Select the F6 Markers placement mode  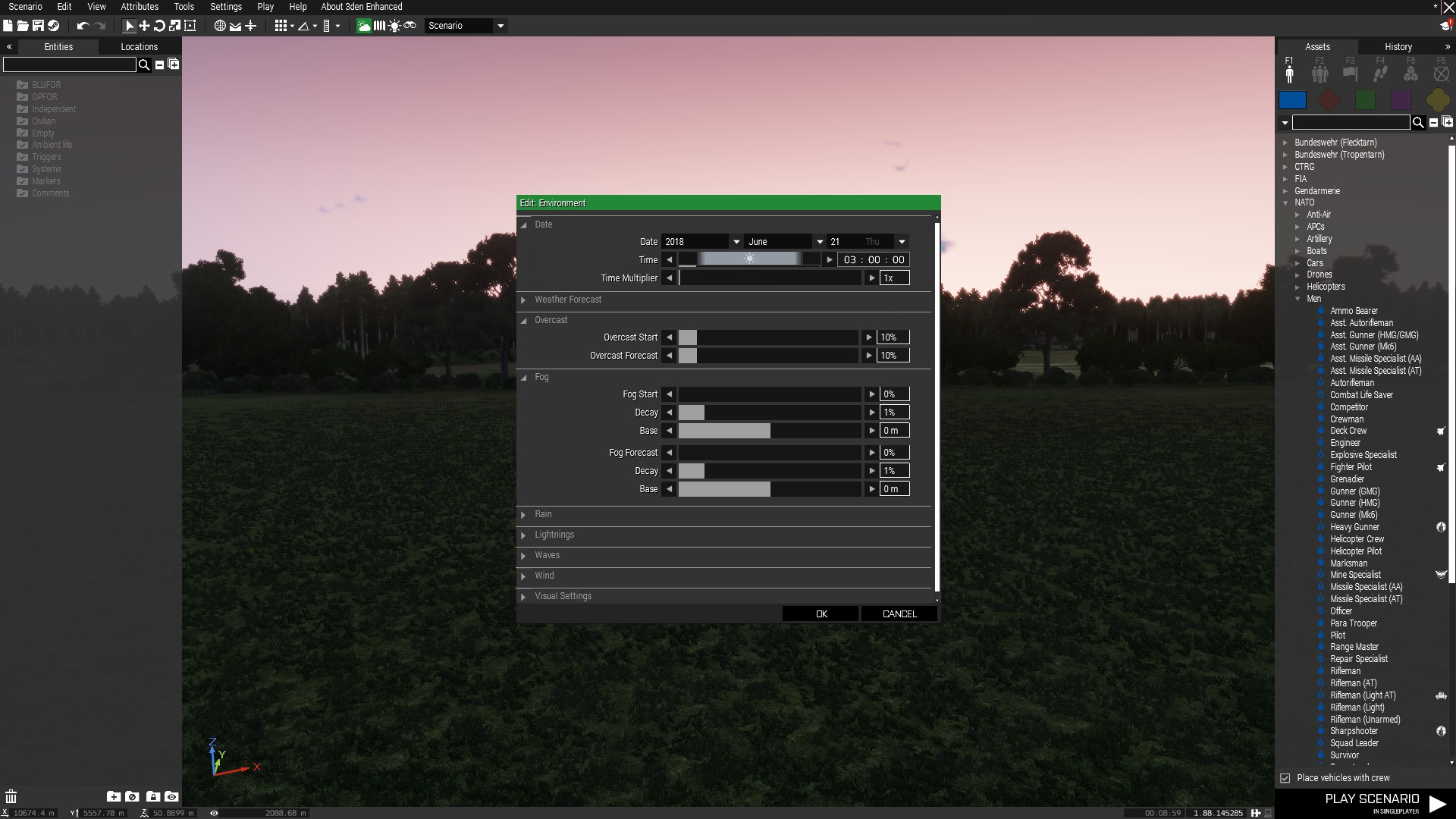(1440, 72)
